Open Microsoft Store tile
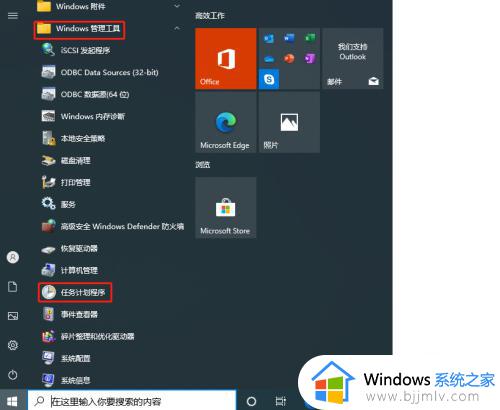 [x=226, y=207]
